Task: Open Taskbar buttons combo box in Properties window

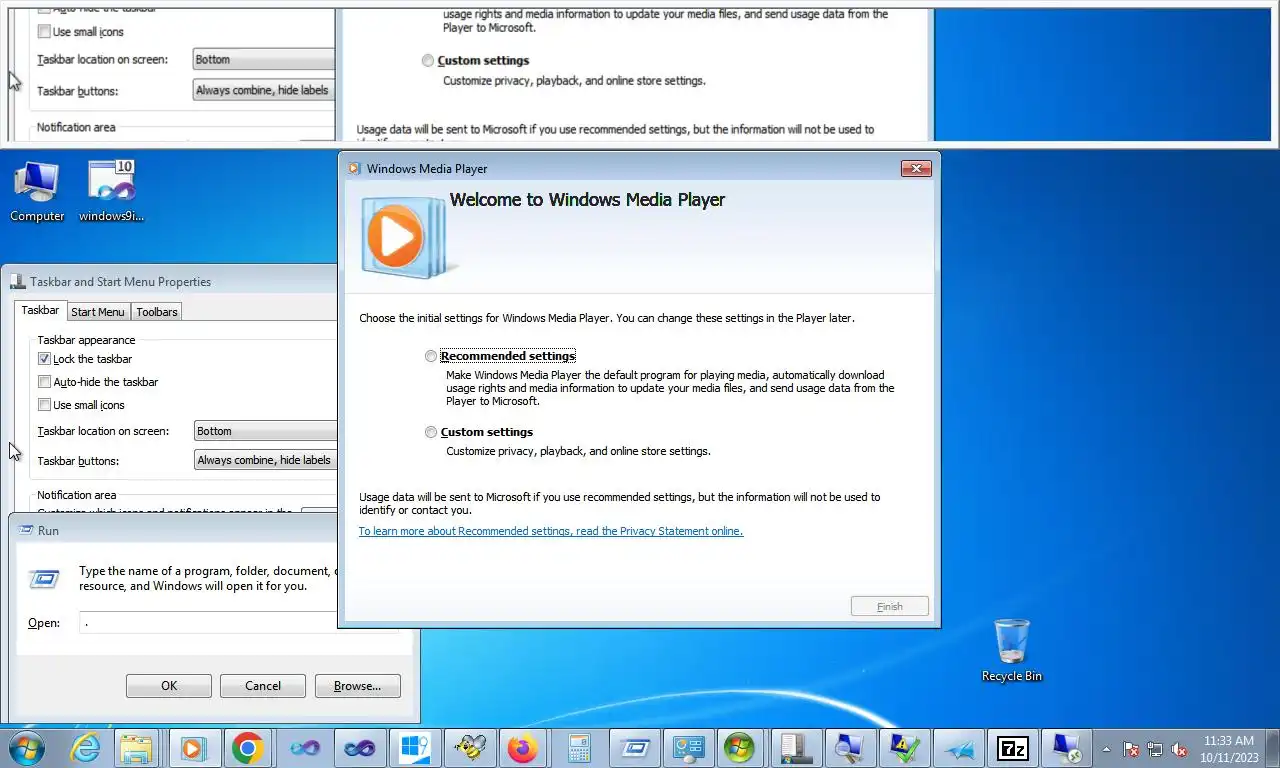Action: coord(265,460)
